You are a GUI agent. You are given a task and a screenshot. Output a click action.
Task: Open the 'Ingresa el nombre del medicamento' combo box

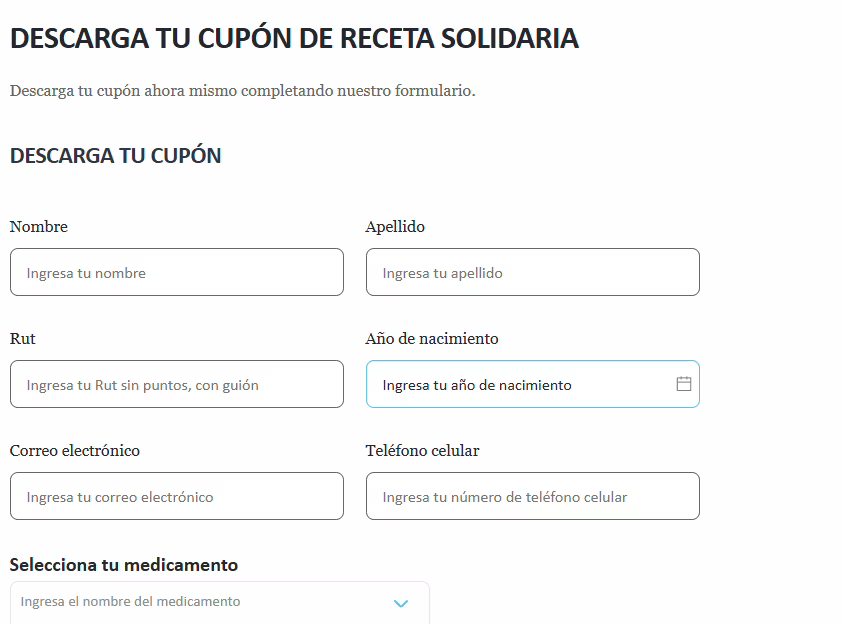click(x=220, y=603)
